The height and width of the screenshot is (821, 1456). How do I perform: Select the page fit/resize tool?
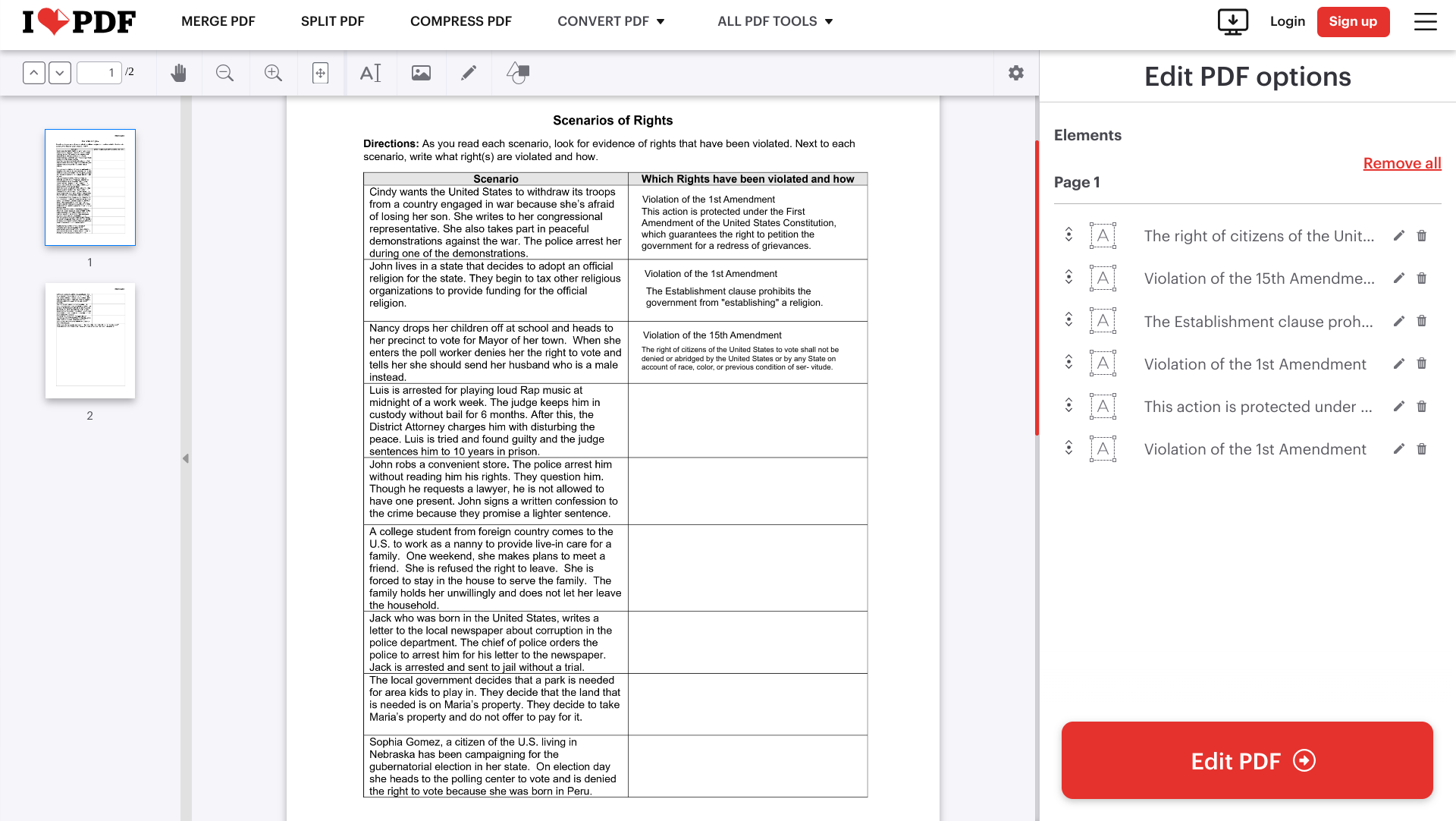[321, 73]
